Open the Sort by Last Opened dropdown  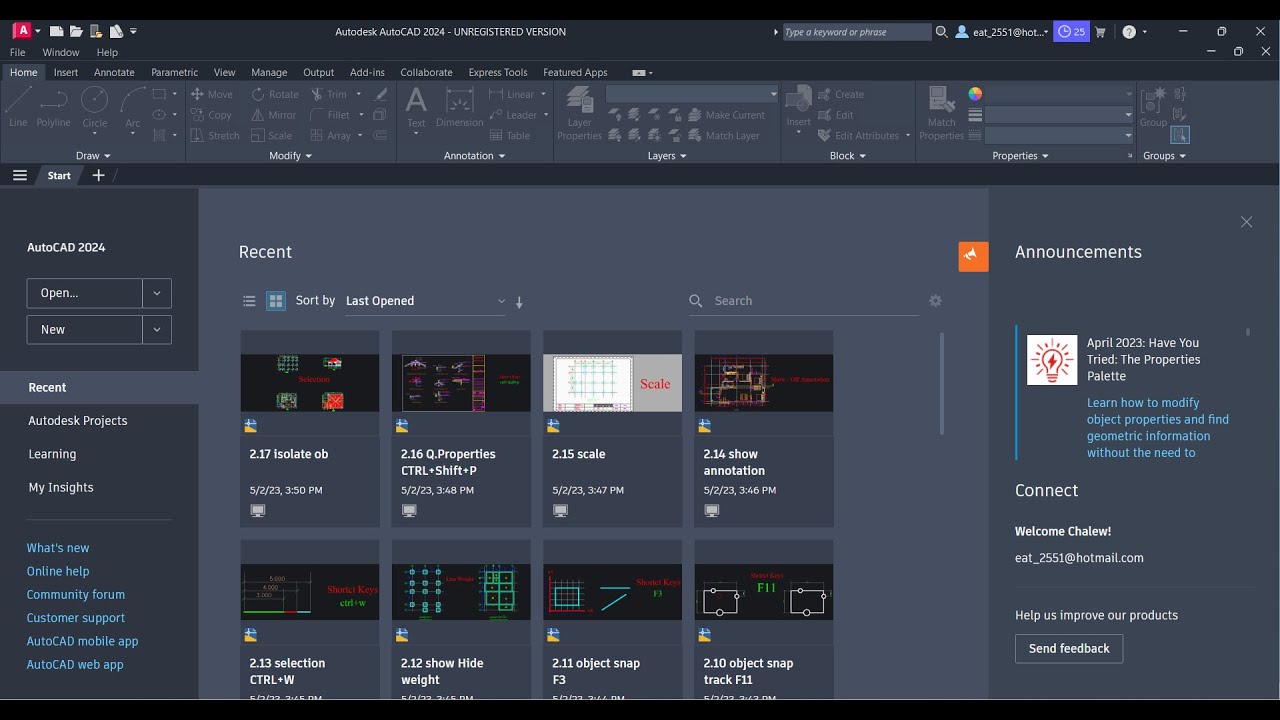425,301
